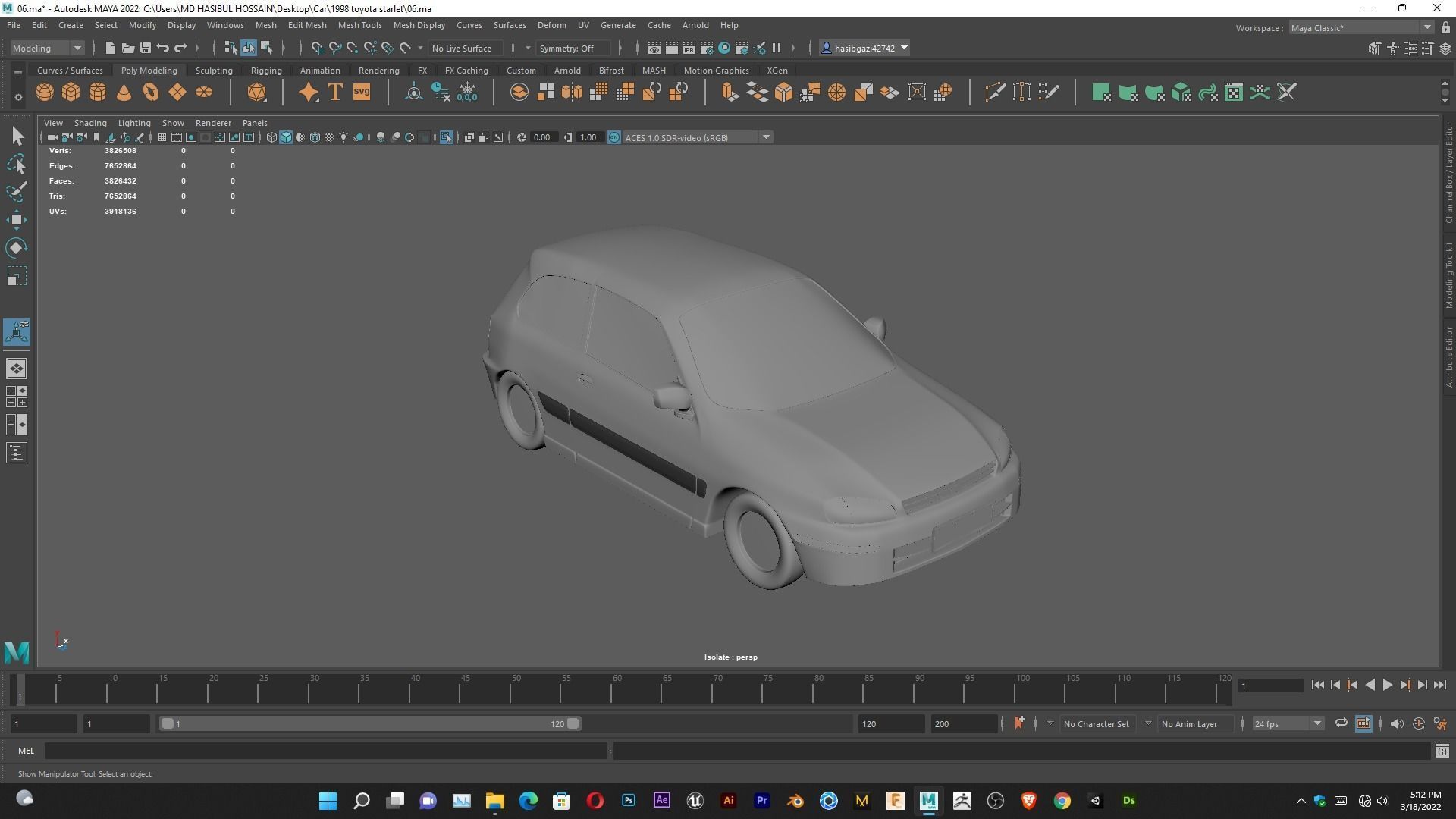The height and width of the screenshot is (819, 1456).
Task: Click the Multi-Cut knife tool icon
Action: [x=995, y=93]
